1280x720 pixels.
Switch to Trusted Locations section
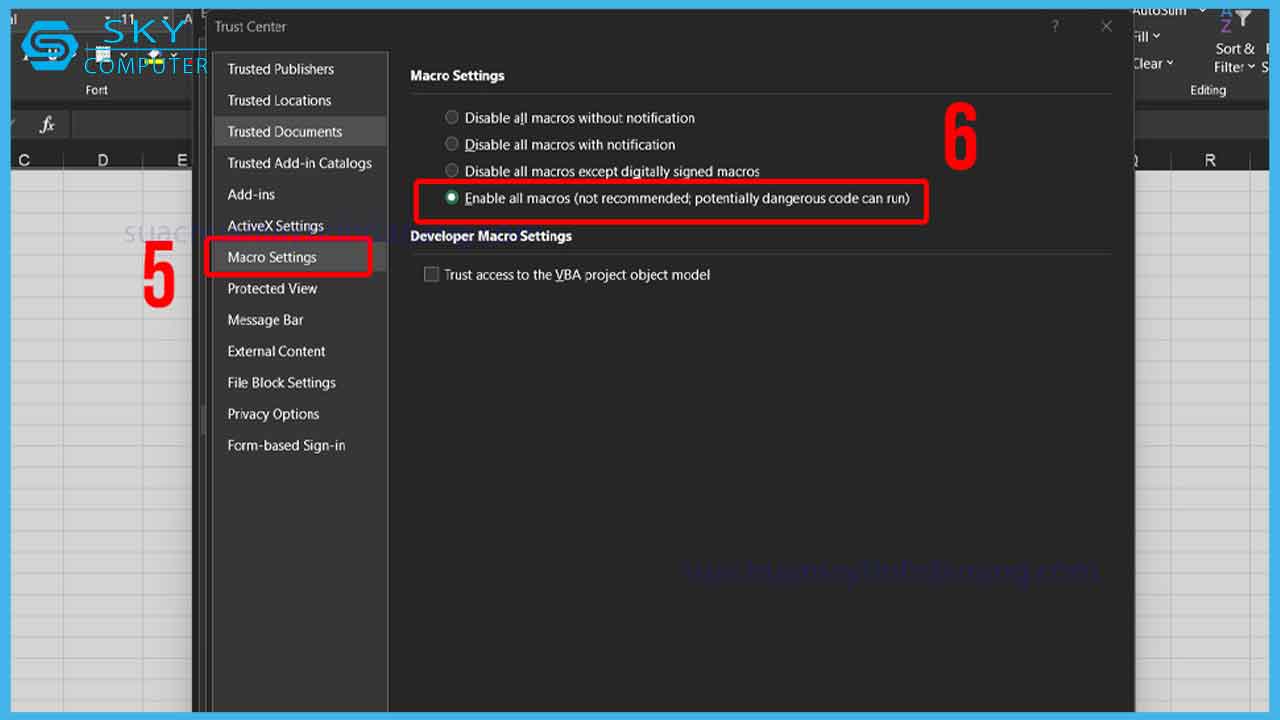pos(300,100)
